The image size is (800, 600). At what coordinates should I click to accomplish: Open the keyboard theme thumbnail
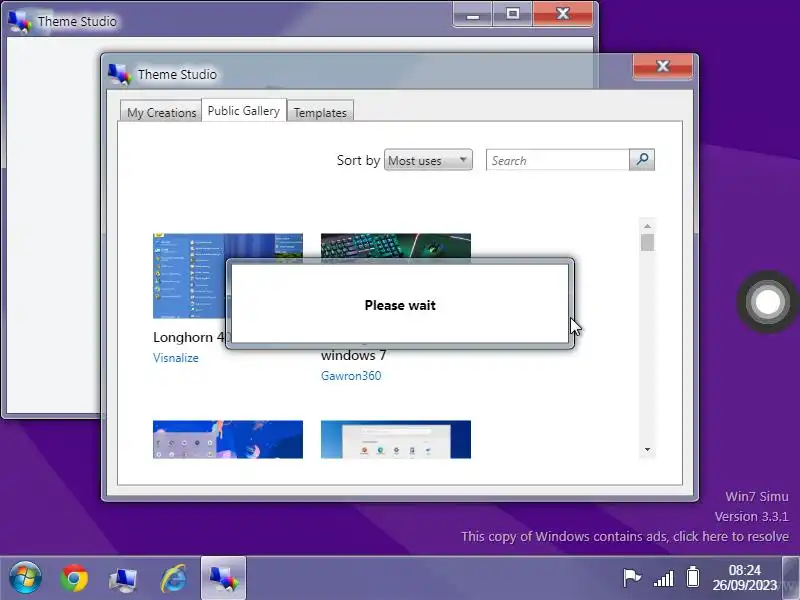395,246
